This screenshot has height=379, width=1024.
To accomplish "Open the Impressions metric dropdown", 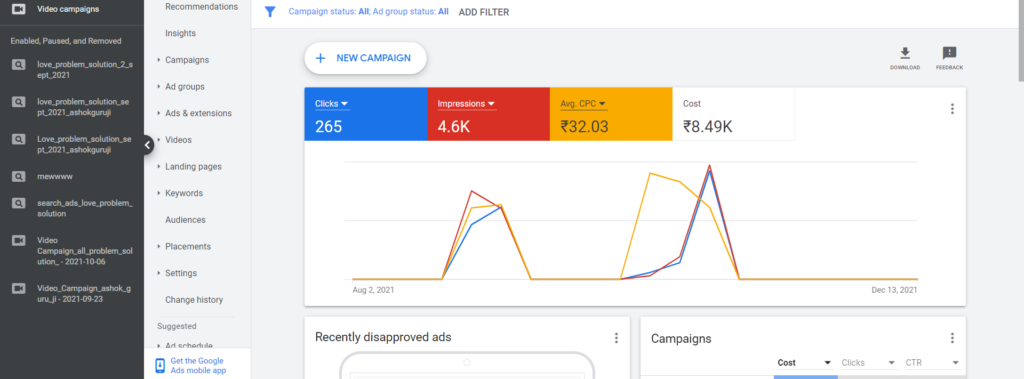I will coord(467,104).
